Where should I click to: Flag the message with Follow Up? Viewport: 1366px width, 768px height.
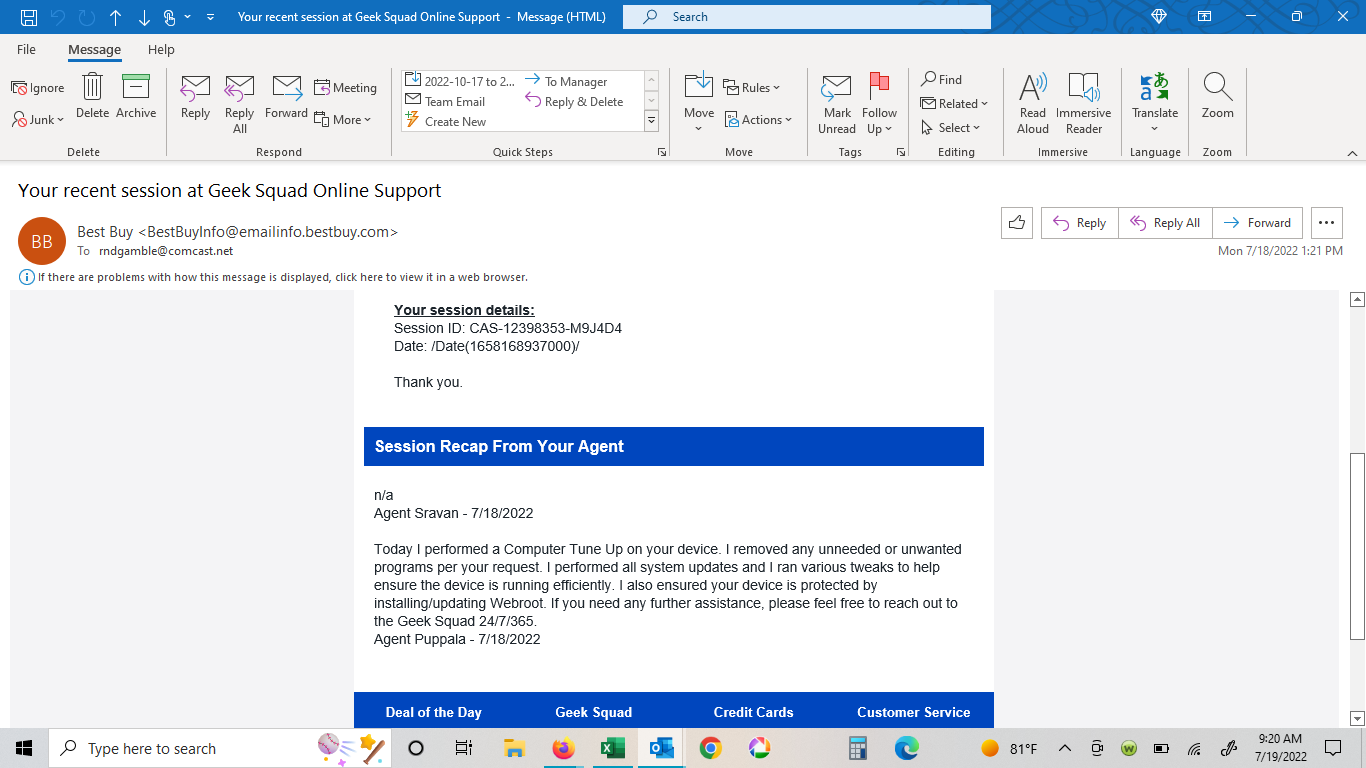pos(879,103)
